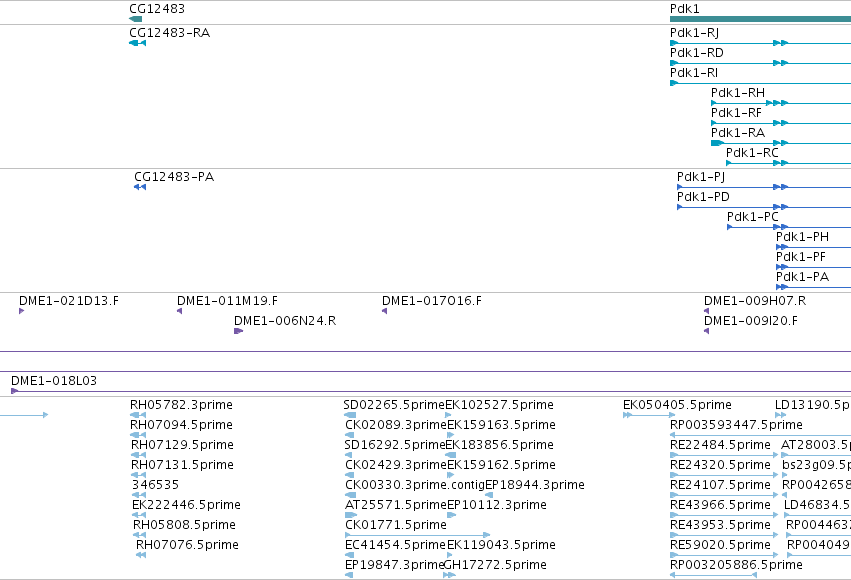Select the DME1-018L03 BAC clone

54,381
